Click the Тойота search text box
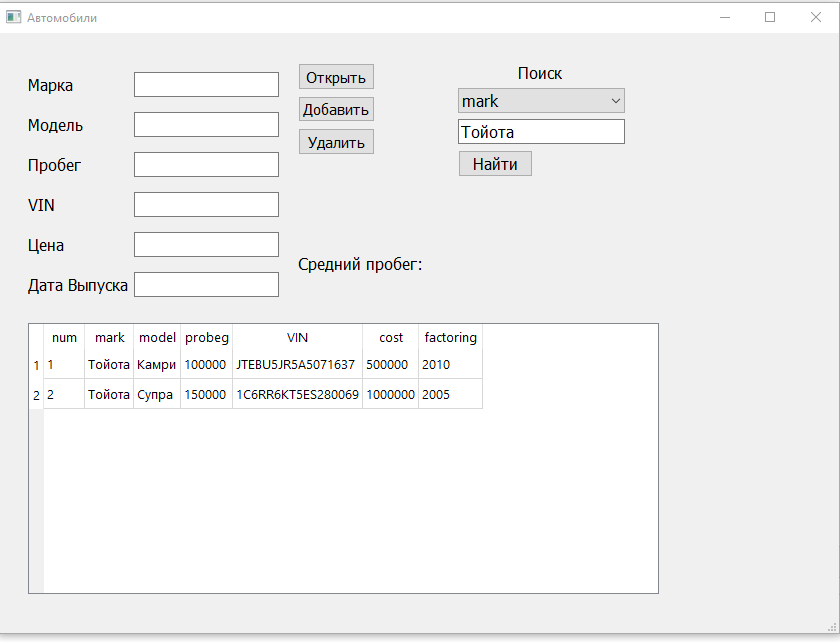The width and height of the screenshot is (840, 642). tap(540, 131)
